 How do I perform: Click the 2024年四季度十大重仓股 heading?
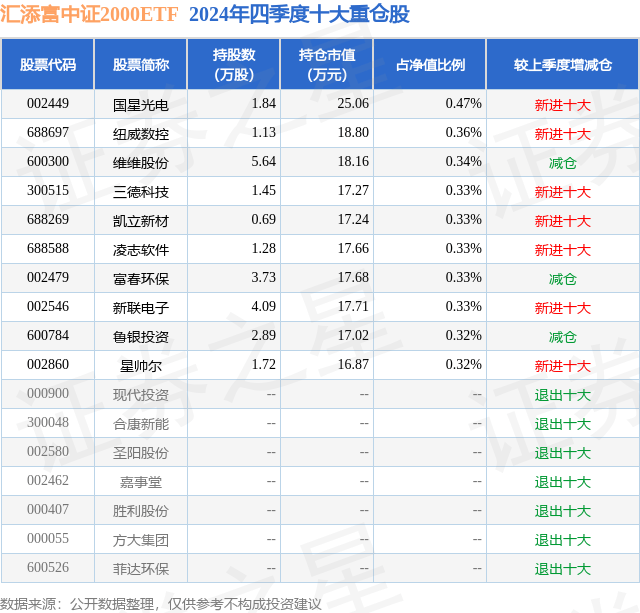click(x=298, y=14)
